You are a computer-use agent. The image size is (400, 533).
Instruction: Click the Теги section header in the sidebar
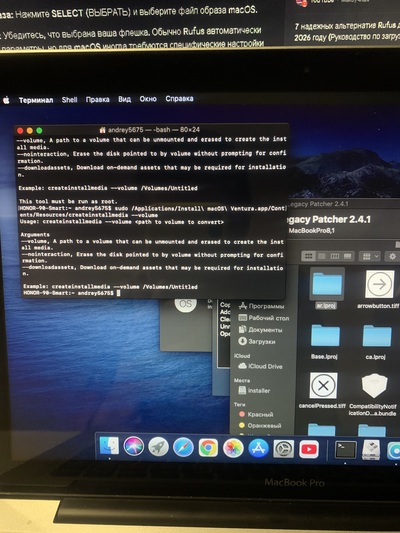[x=240, y=405]
